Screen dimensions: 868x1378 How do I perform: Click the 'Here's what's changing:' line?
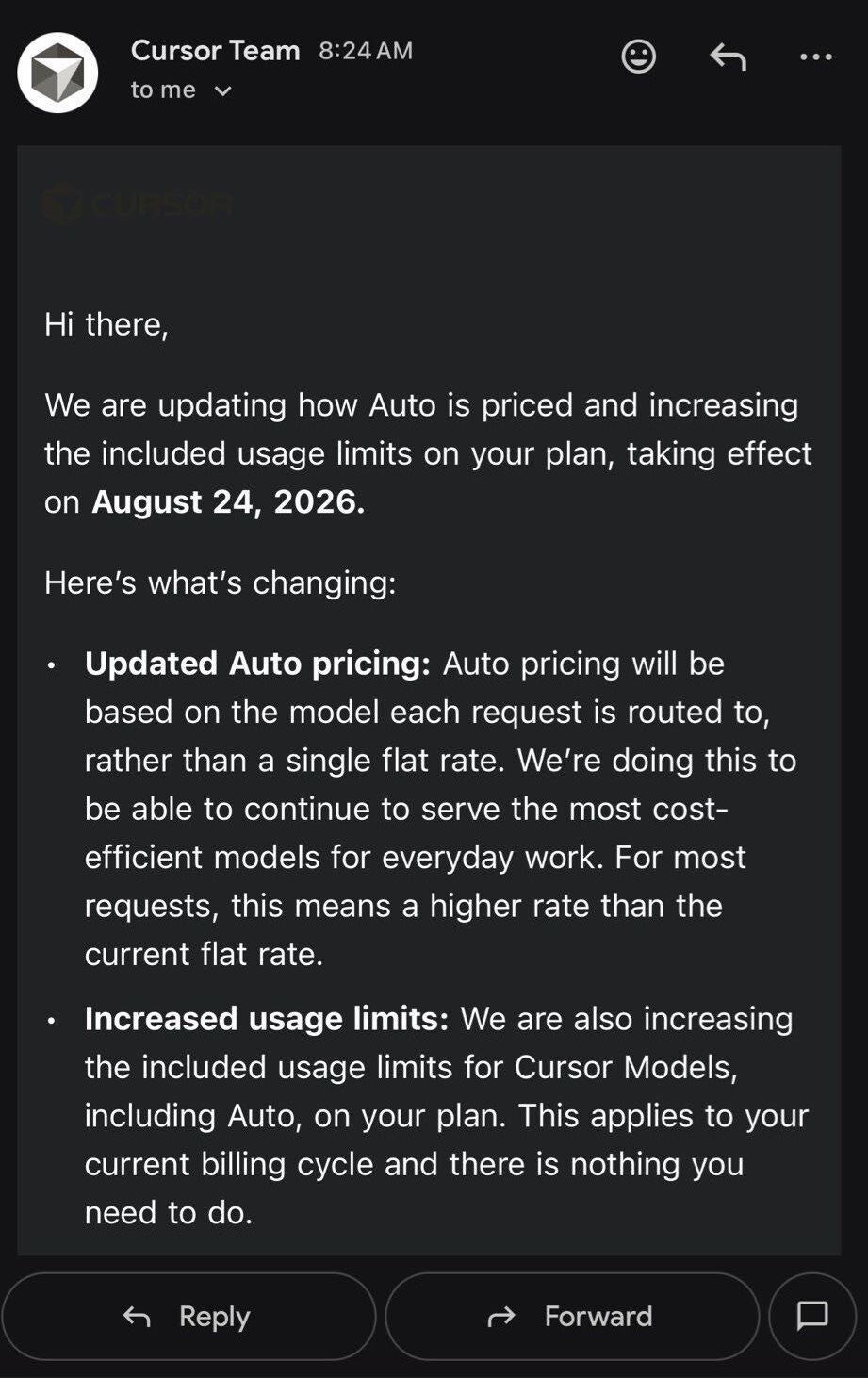coord(221,582)
